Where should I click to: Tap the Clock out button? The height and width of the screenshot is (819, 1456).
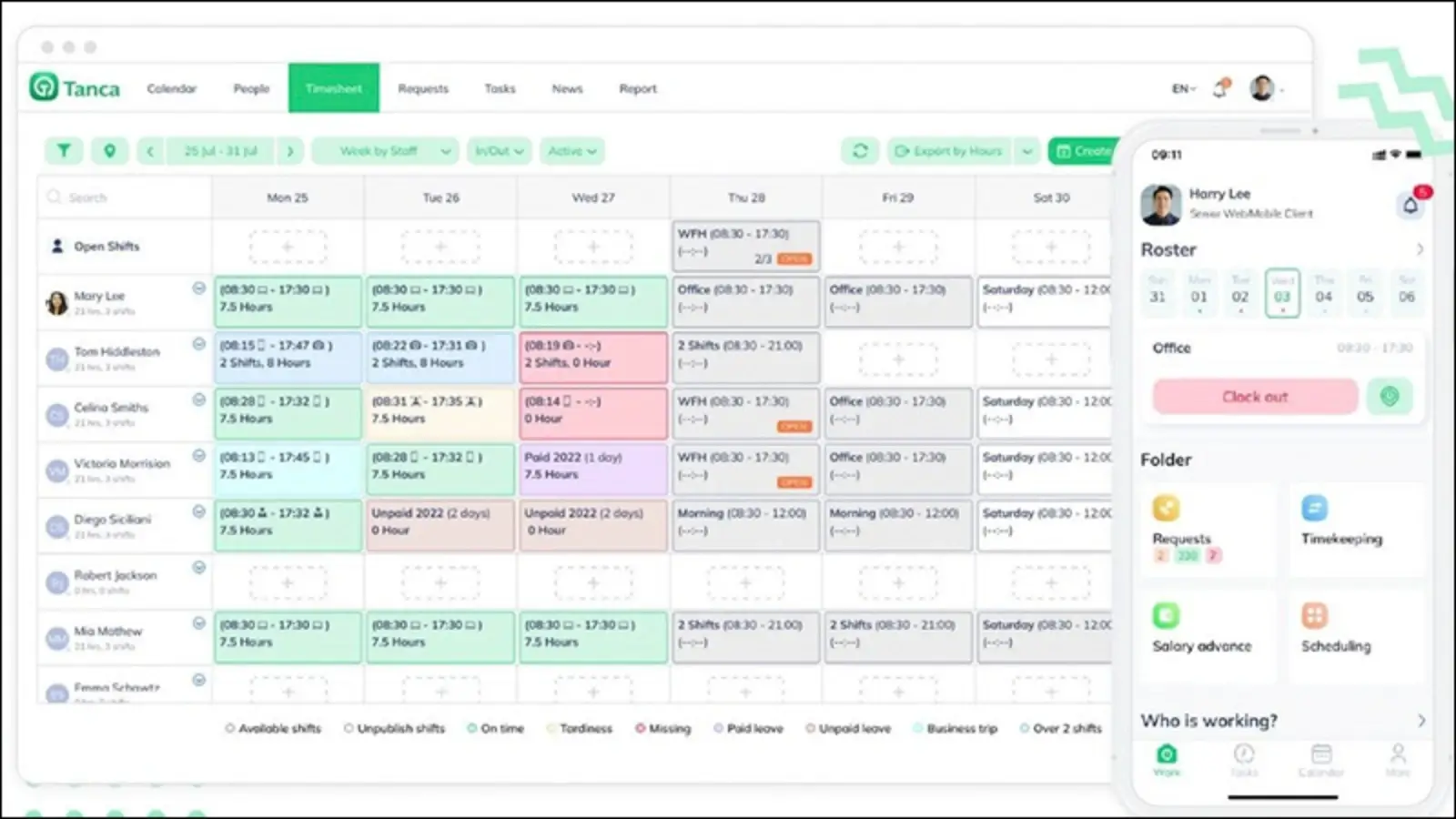point(1255,397)
